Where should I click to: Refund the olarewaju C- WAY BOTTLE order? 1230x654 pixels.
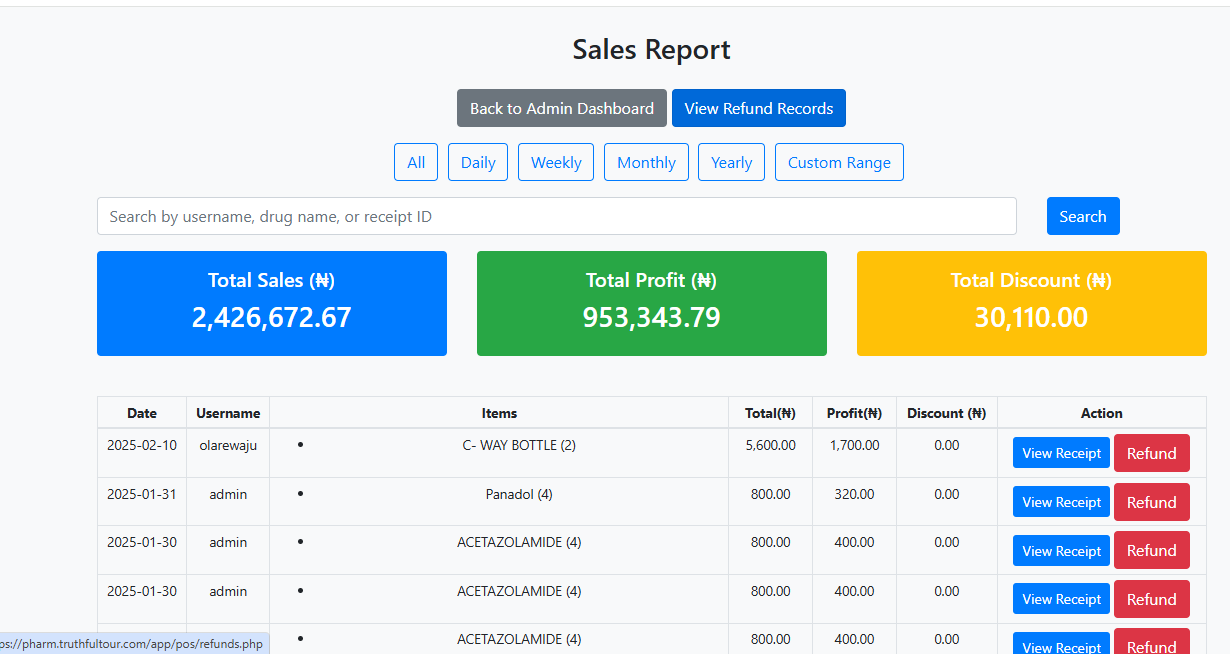coord(1151,452)
